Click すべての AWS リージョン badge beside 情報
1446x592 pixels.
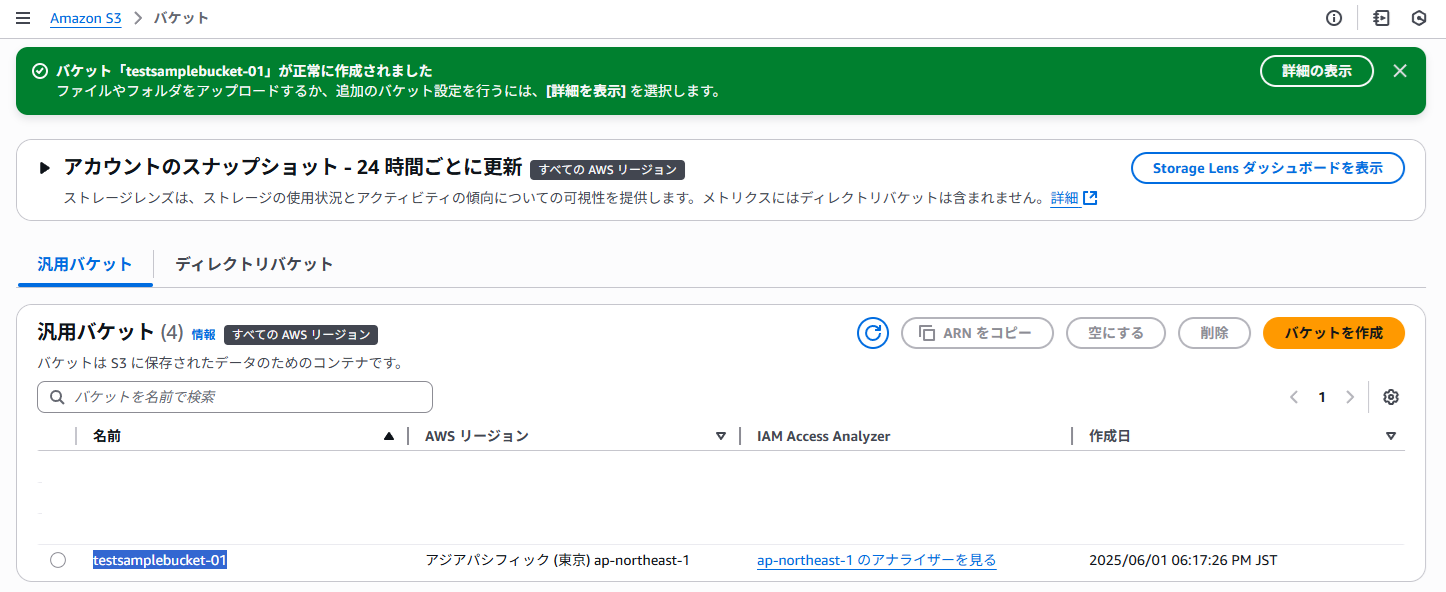(301, 334)
